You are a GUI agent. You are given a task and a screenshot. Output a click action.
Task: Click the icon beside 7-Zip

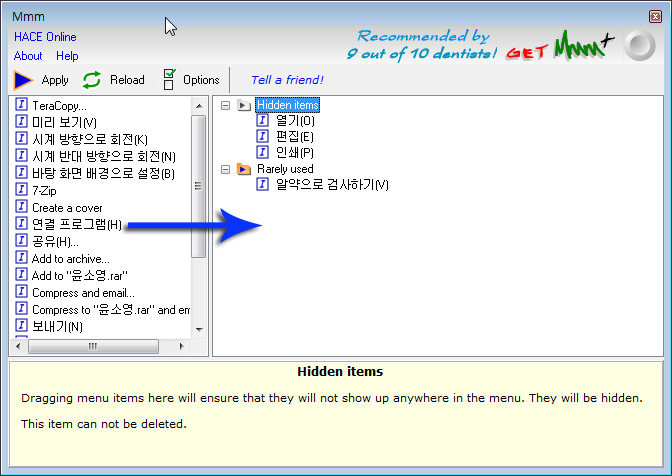pos(21,189)
